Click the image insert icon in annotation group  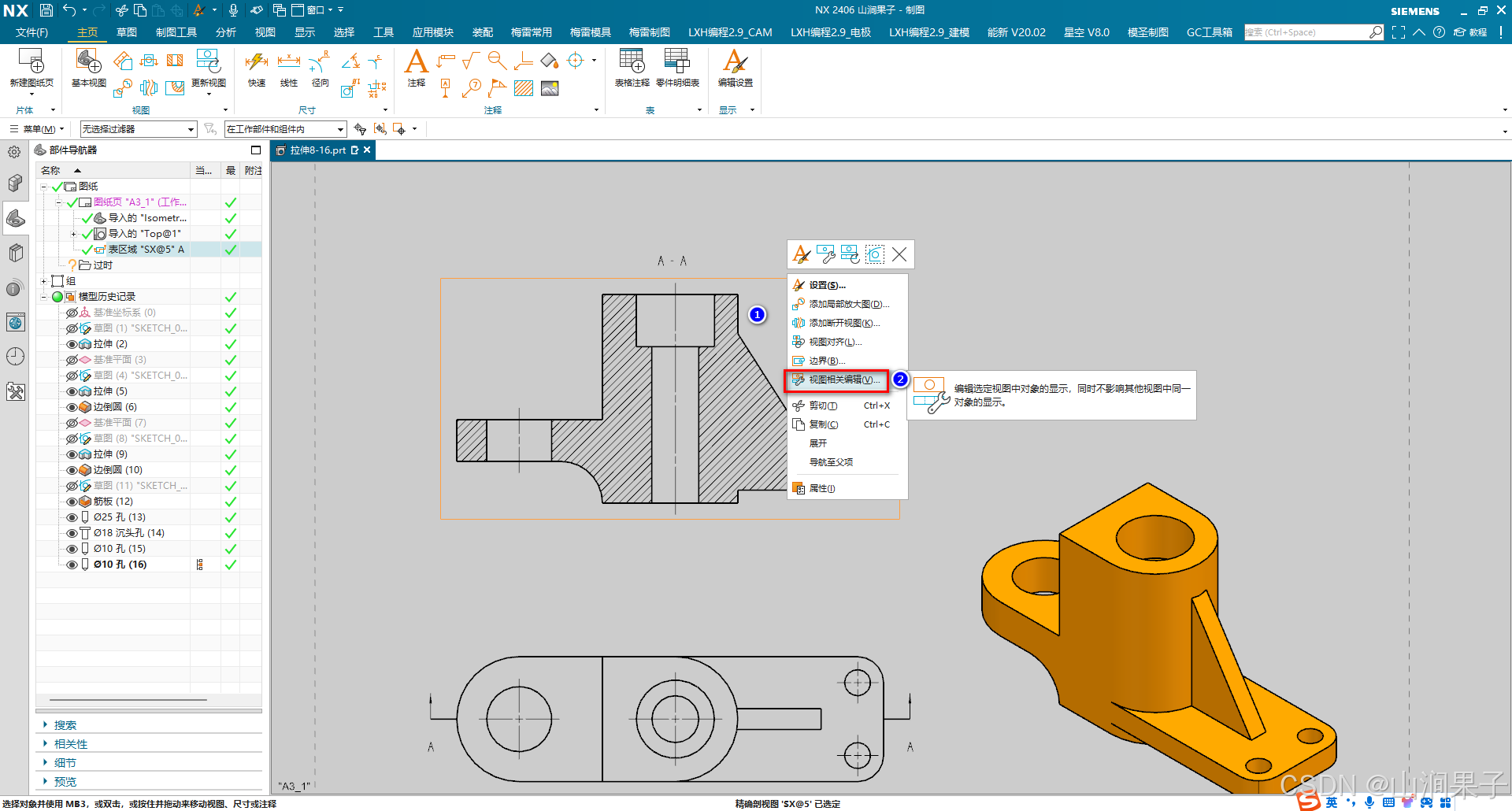click(550, 88)
